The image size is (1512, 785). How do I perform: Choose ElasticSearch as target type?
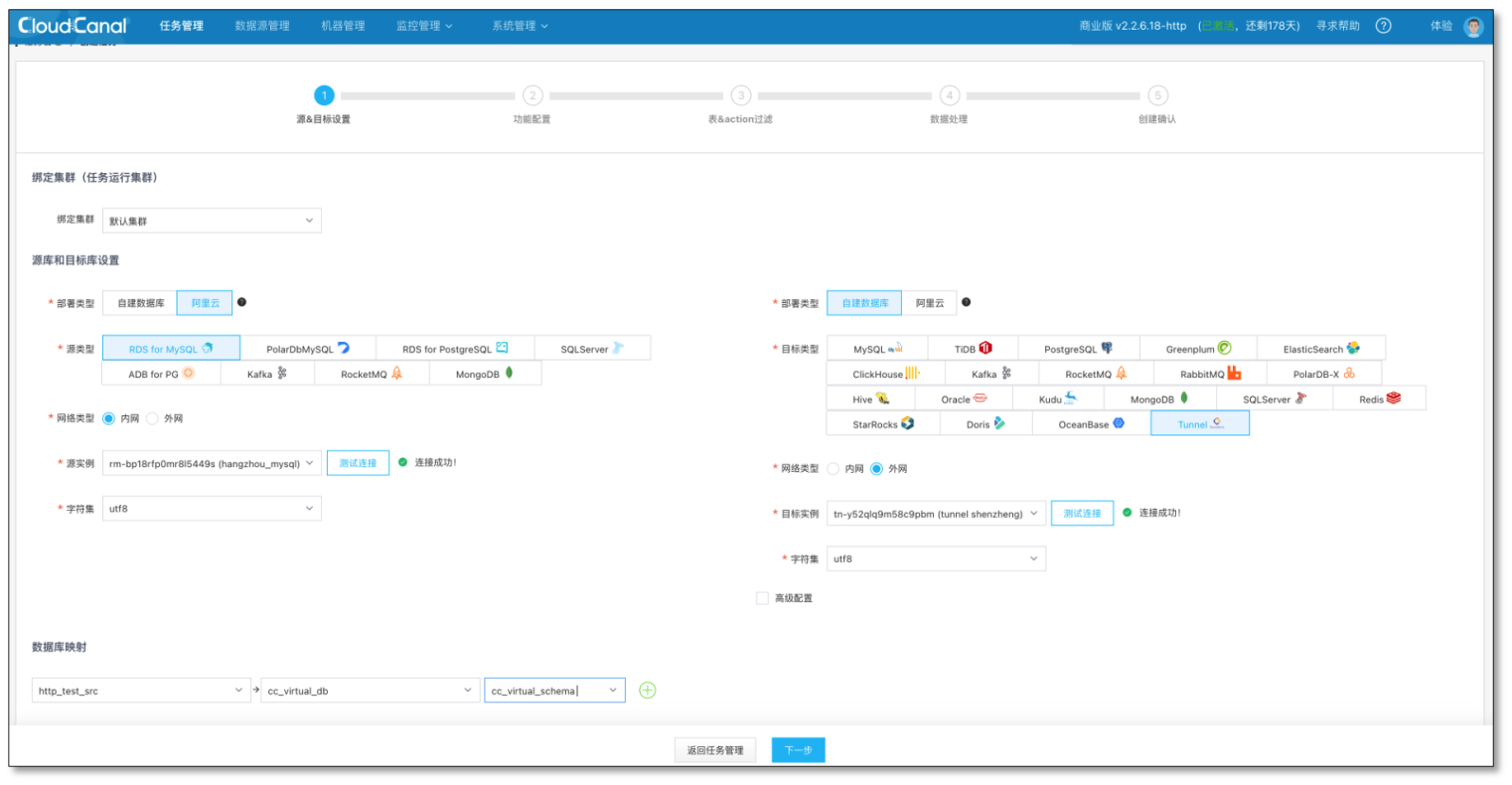tap(1320, 349)
